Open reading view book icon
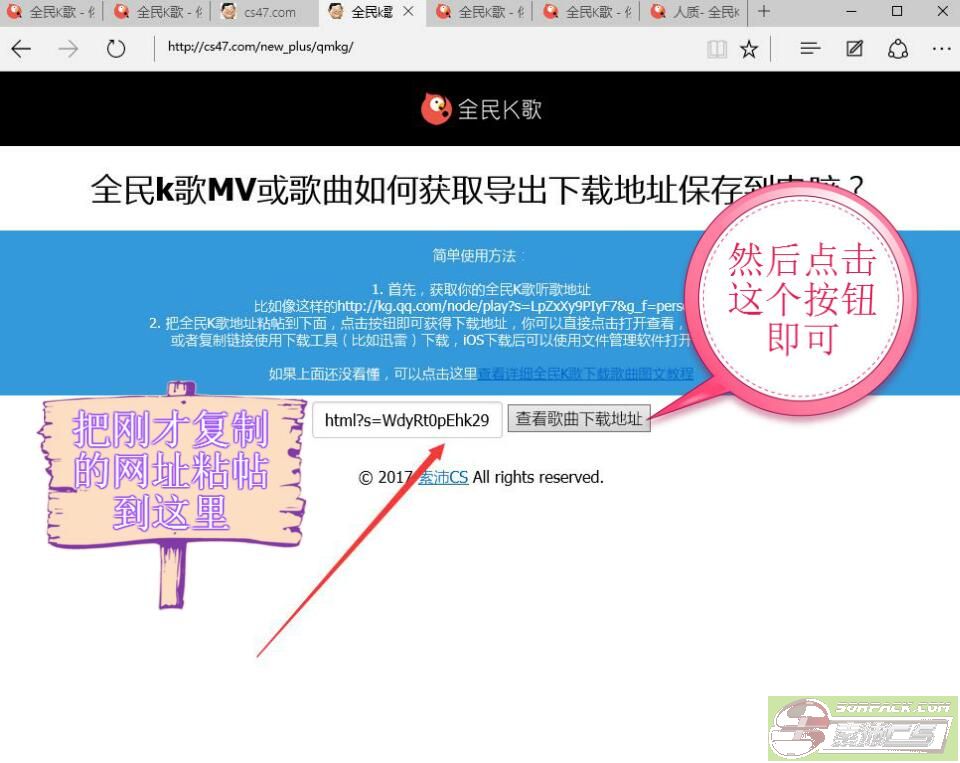The width and height of the screenshot is (960, 763). 716,48
